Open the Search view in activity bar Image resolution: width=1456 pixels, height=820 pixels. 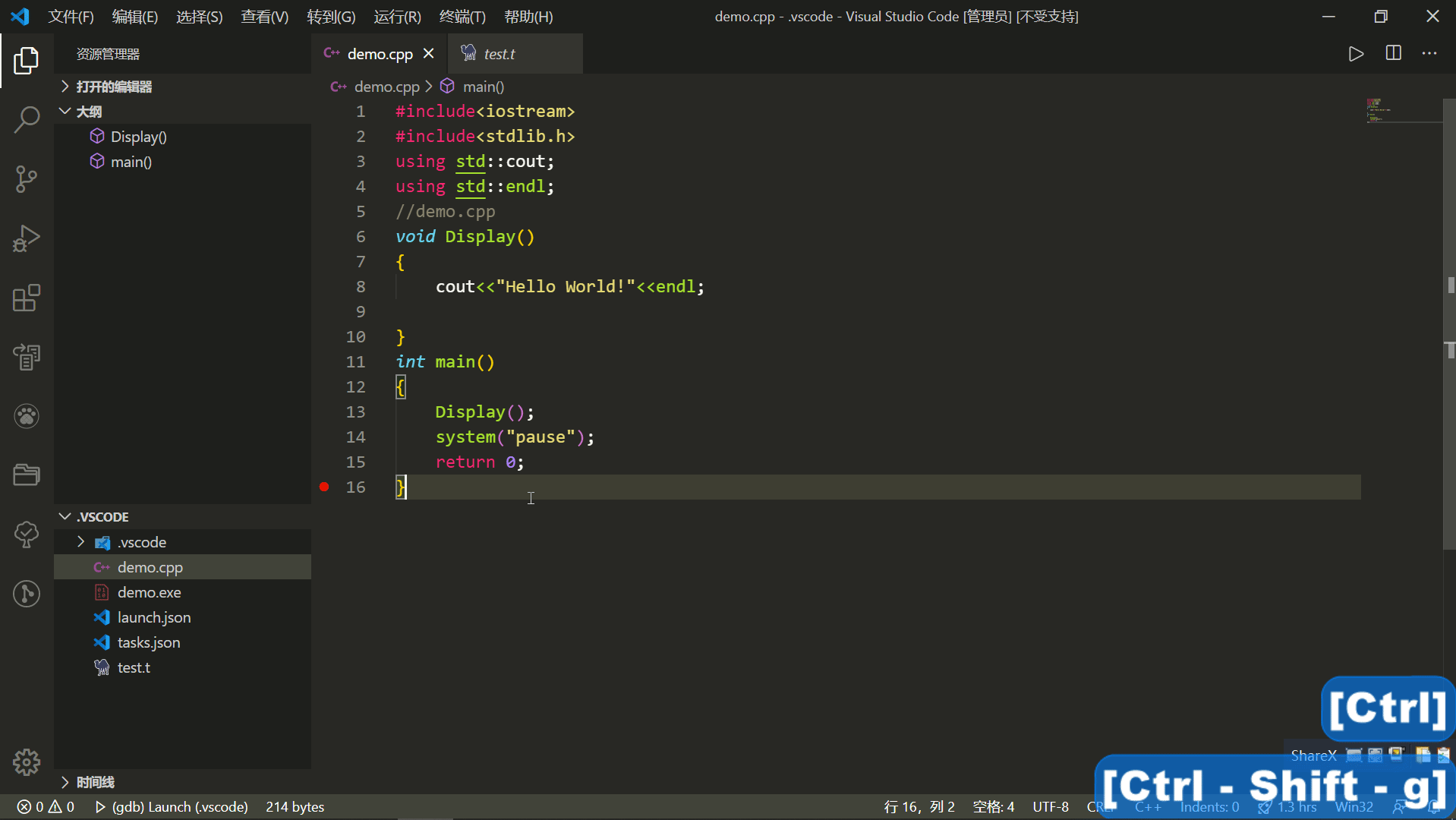27,119
